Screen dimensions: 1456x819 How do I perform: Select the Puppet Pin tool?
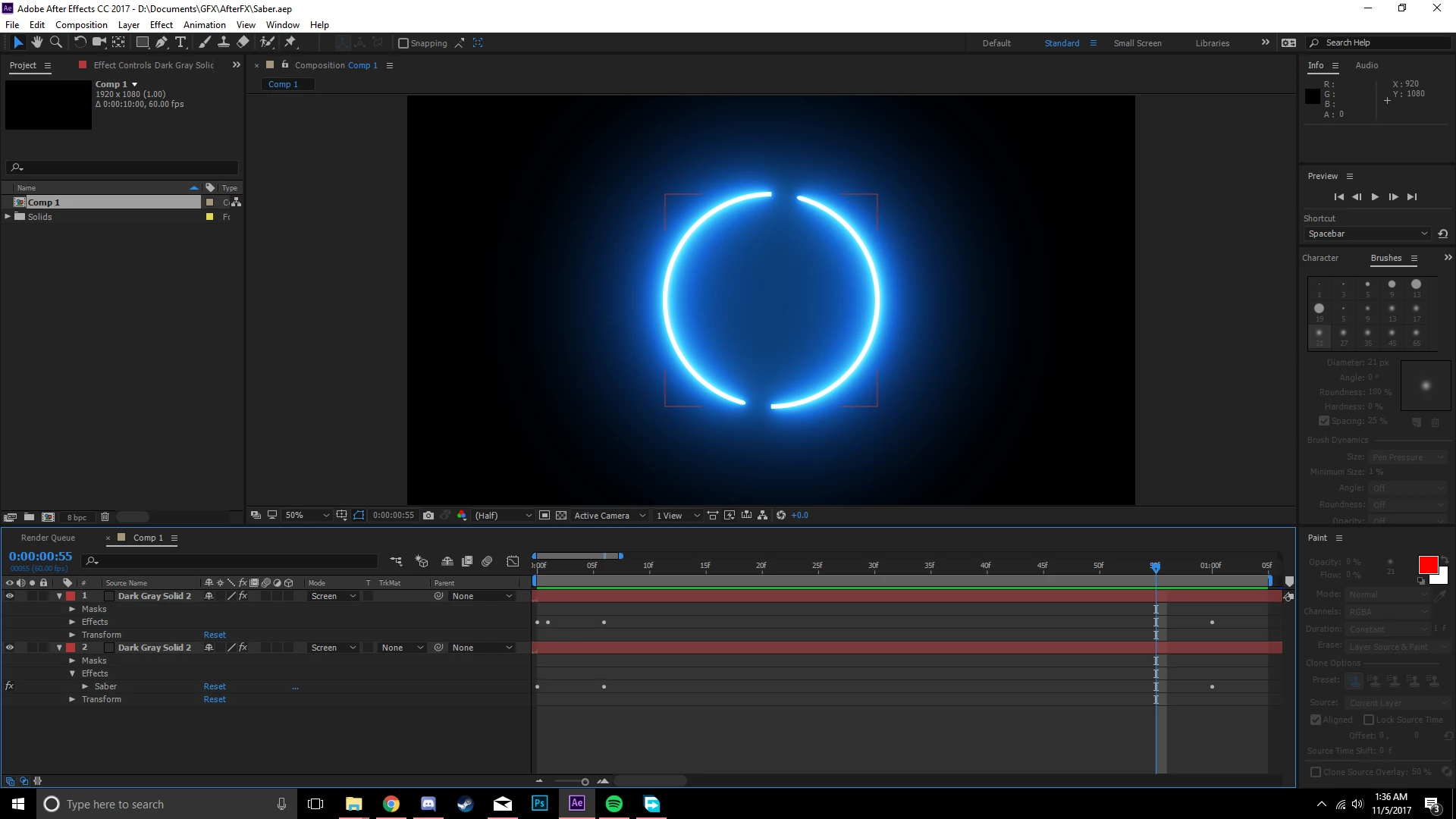pos(290,42)
